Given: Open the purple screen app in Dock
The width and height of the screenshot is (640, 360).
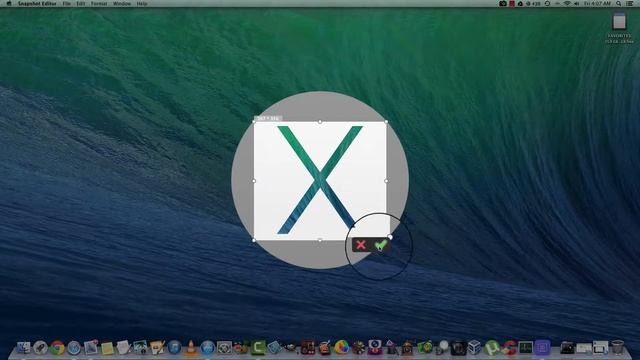Looking at the screenshot, I should tap(542, 348).
